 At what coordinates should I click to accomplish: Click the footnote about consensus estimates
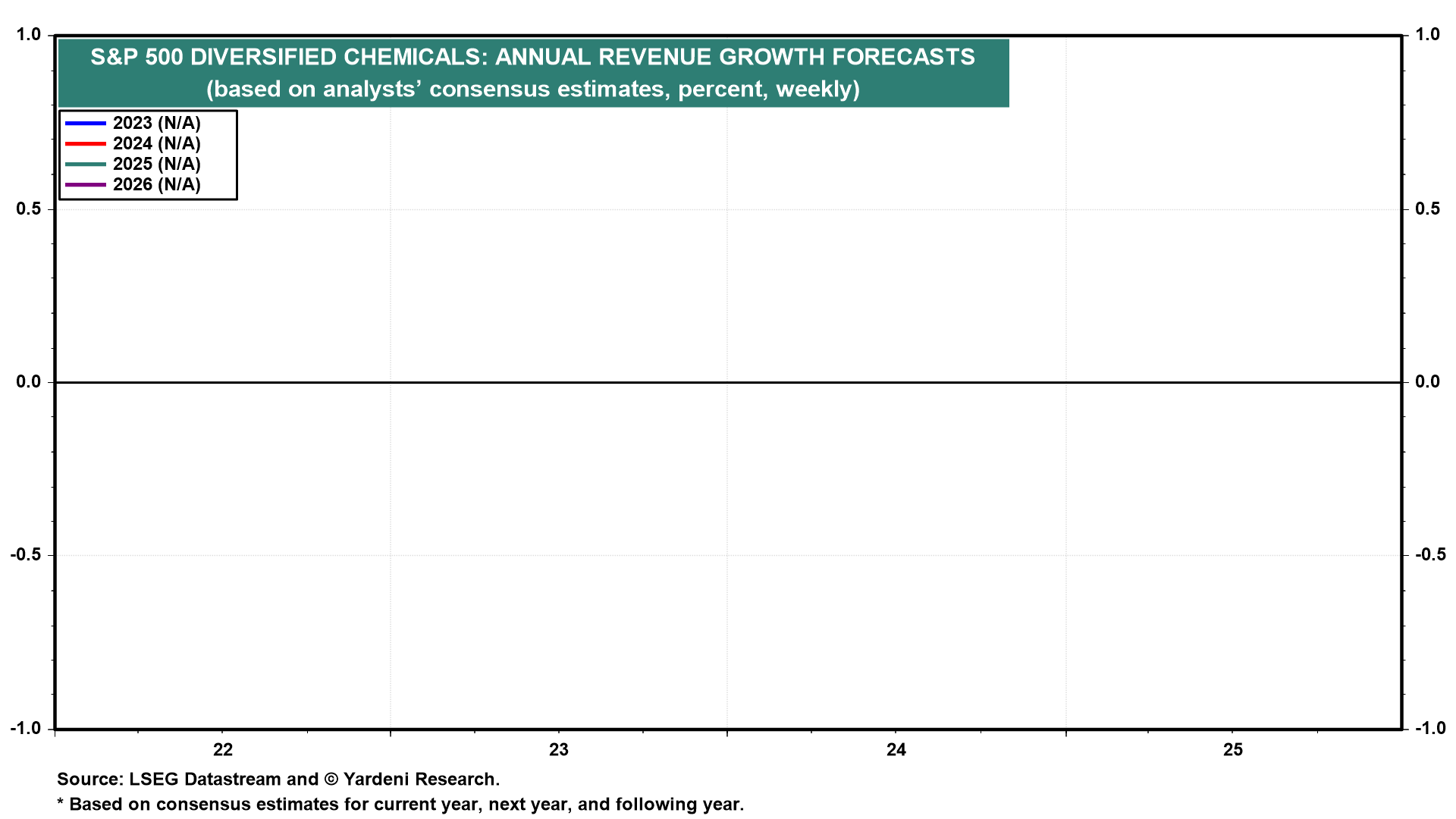[400, 805]
